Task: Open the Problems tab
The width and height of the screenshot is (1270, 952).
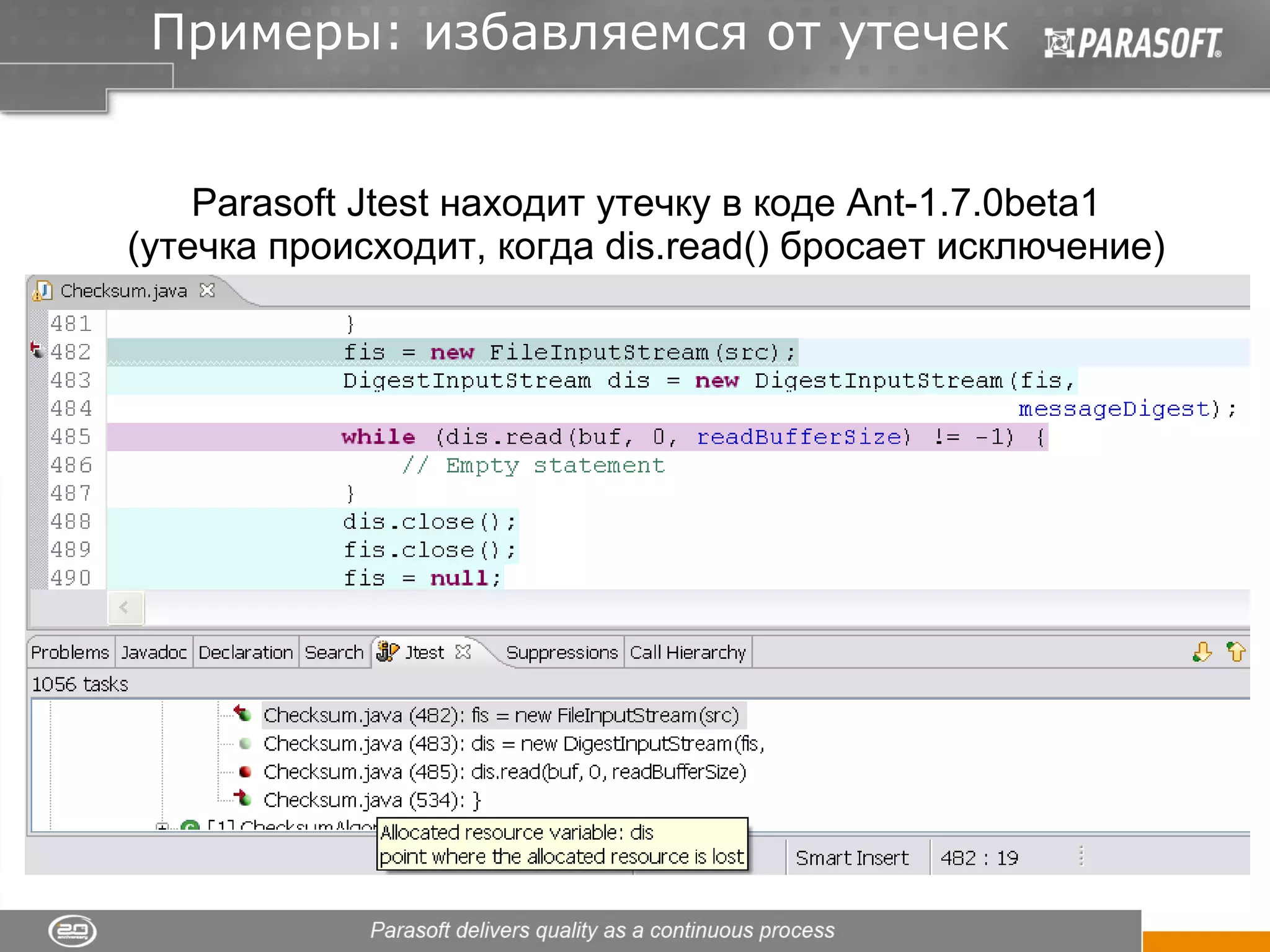Action: tap(70, 653)
